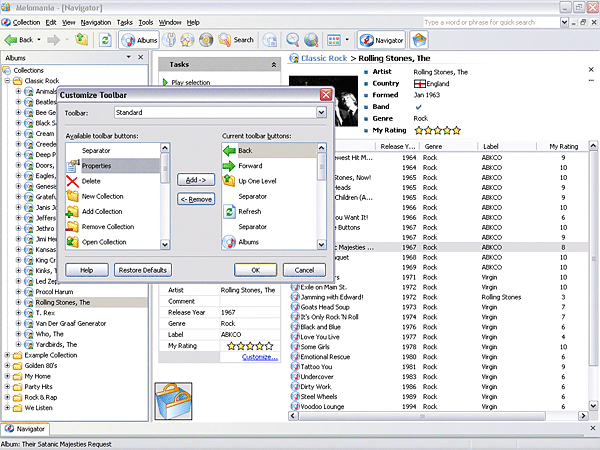Select Up One Level in current buttons
The width and height of the screenshot is (600, 450).
[259, 181]
